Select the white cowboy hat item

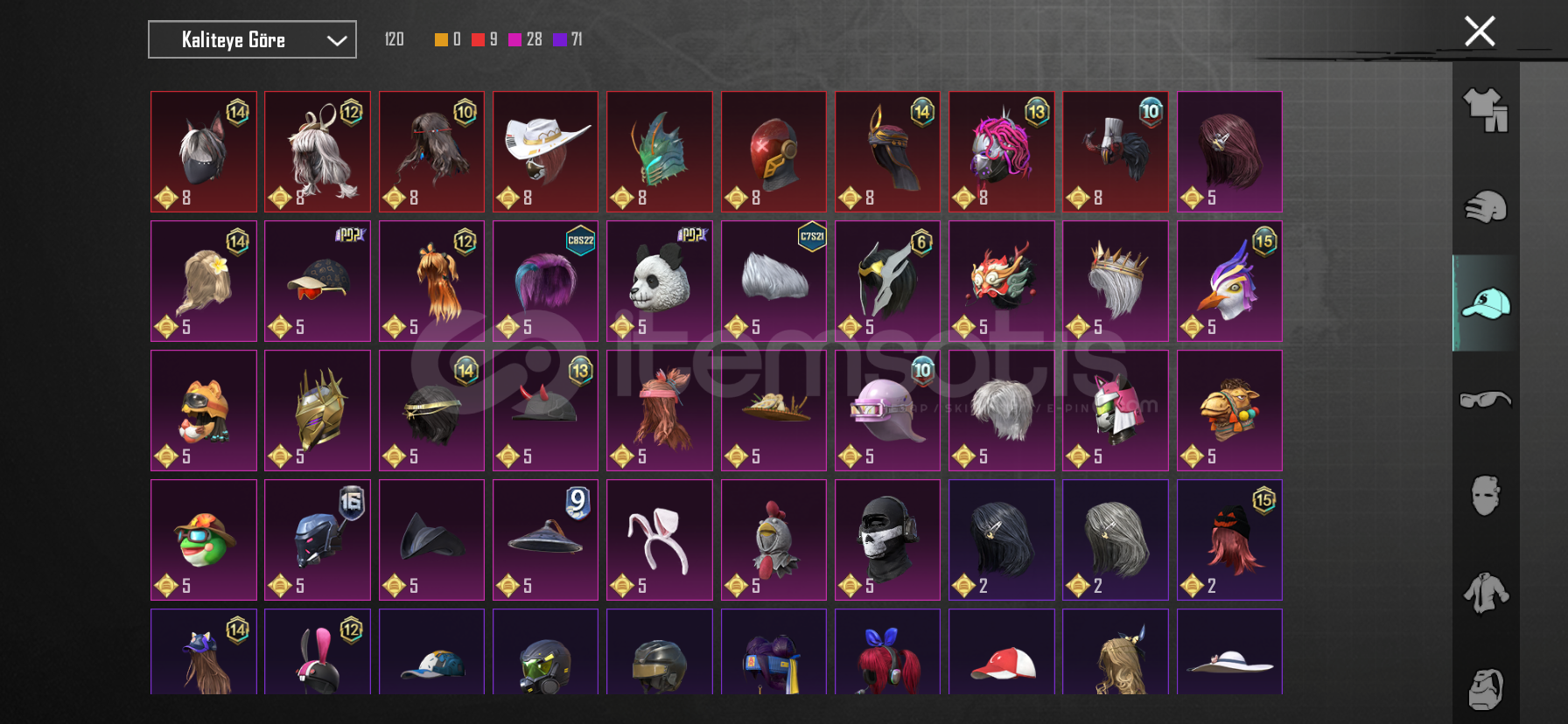coord(545,151)
